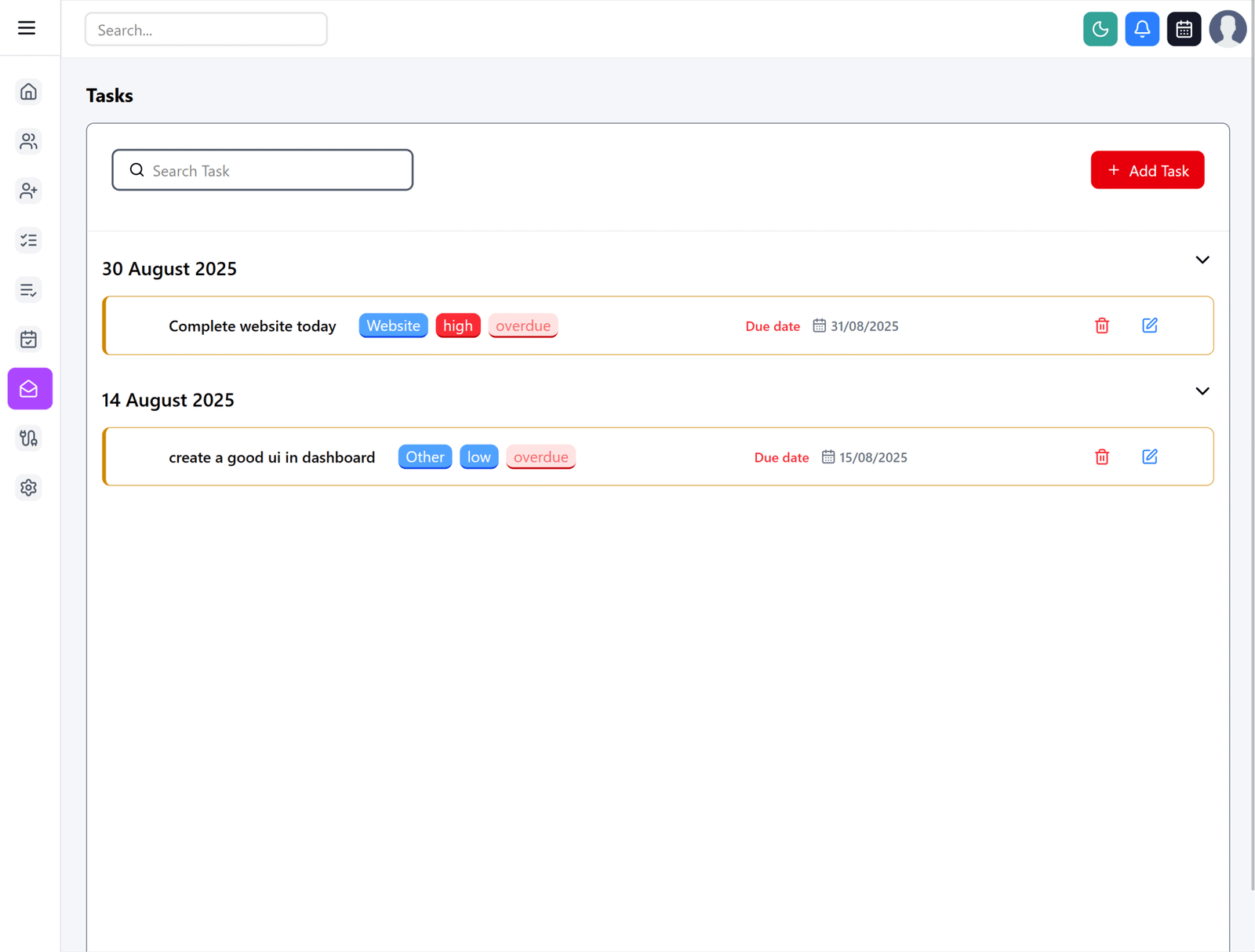Select the highlighted inbox icon in sidebar
Screen dimensions: 1255x952
(x=29, y=388)
